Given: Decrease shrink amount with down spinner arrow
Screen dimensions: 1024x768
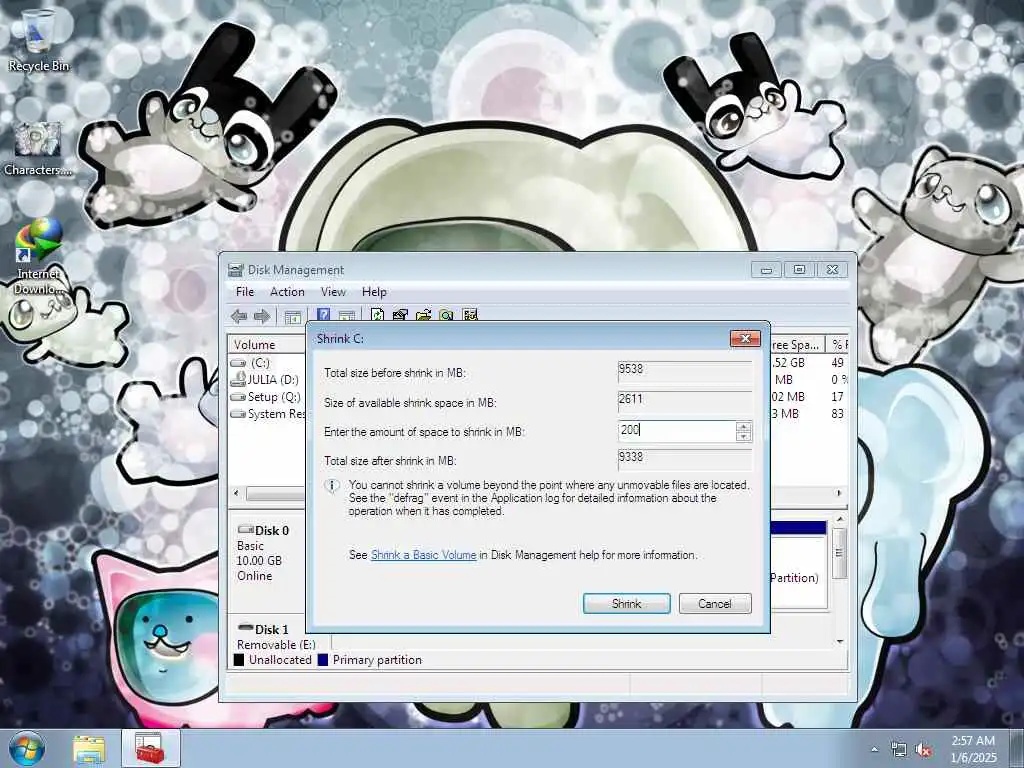Looking at the screenshot, I should [x=744, y=436].
